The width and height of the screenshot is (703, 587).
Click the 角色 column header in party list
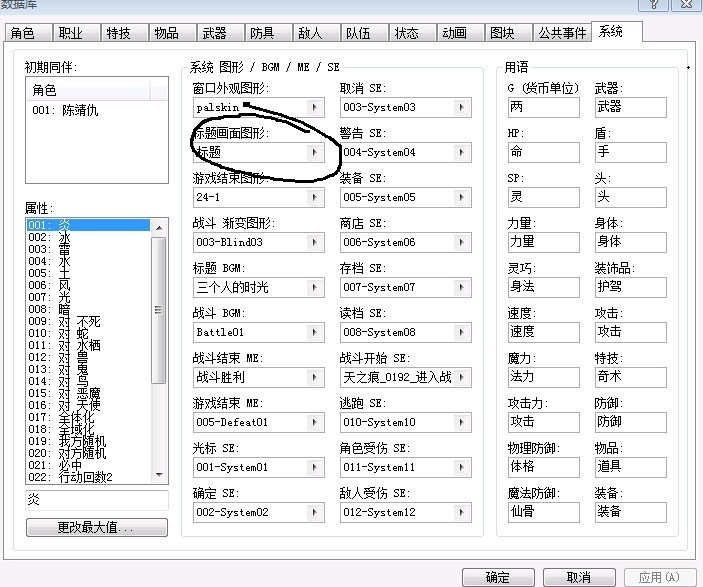pyautogui.click(x=88, y=90)
